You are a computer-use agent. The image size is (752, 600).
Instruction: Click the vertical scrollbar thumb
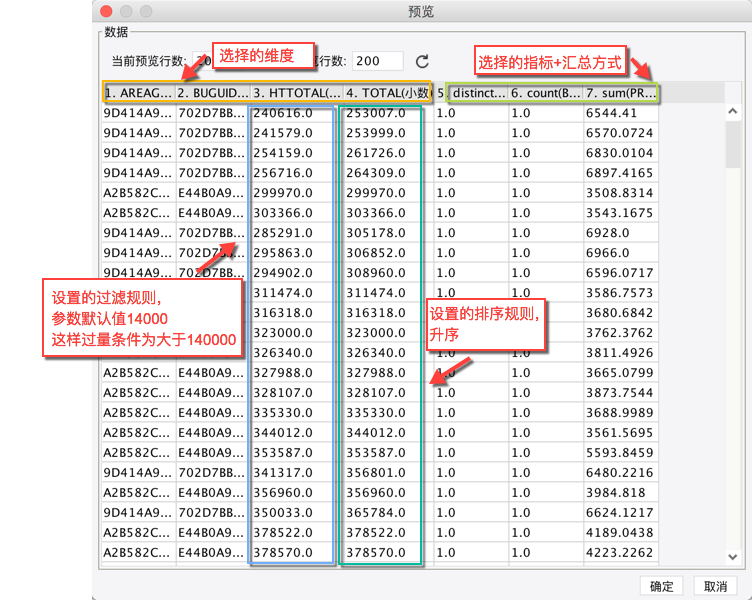click(733, 144)
